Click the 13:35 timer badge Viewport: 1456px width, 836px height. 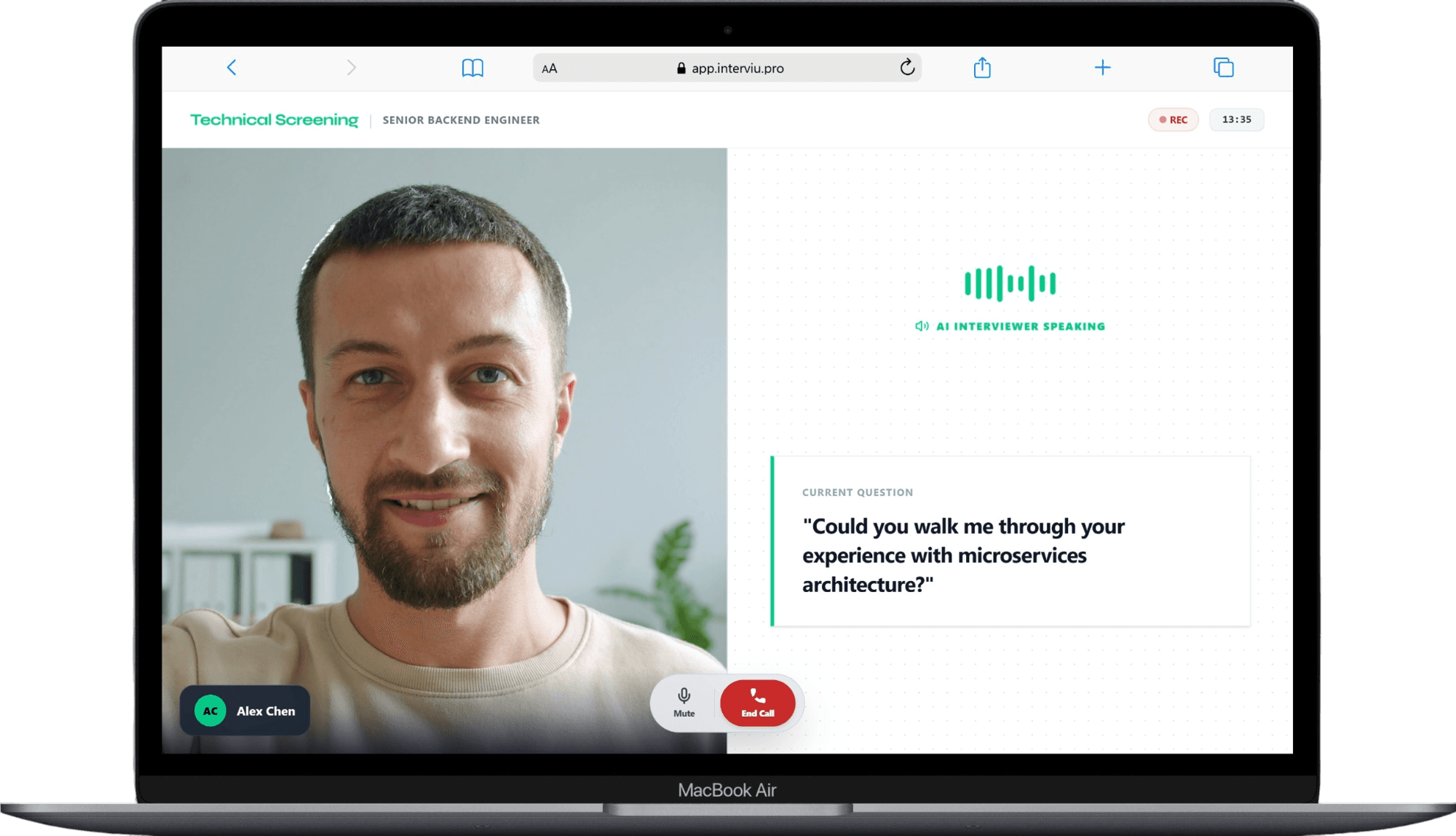tap(1237, 119)
